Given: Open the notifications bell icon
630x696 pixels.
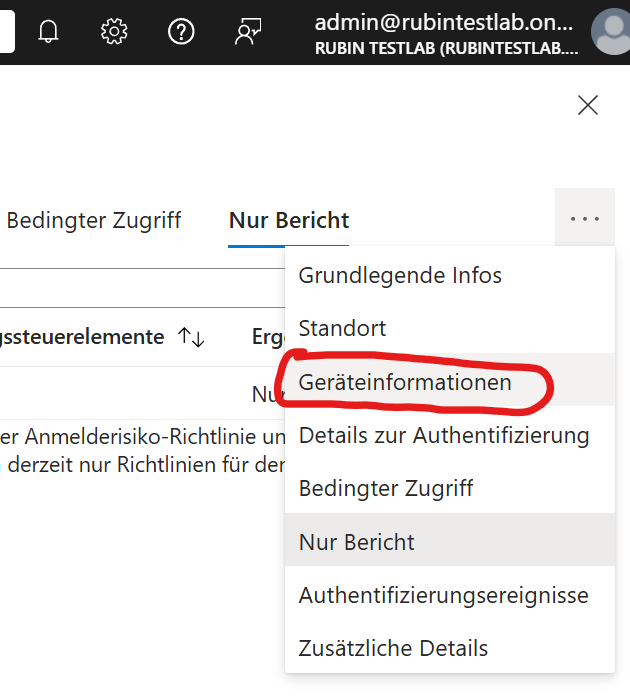Looking at the screenshot, I should 48,32.
